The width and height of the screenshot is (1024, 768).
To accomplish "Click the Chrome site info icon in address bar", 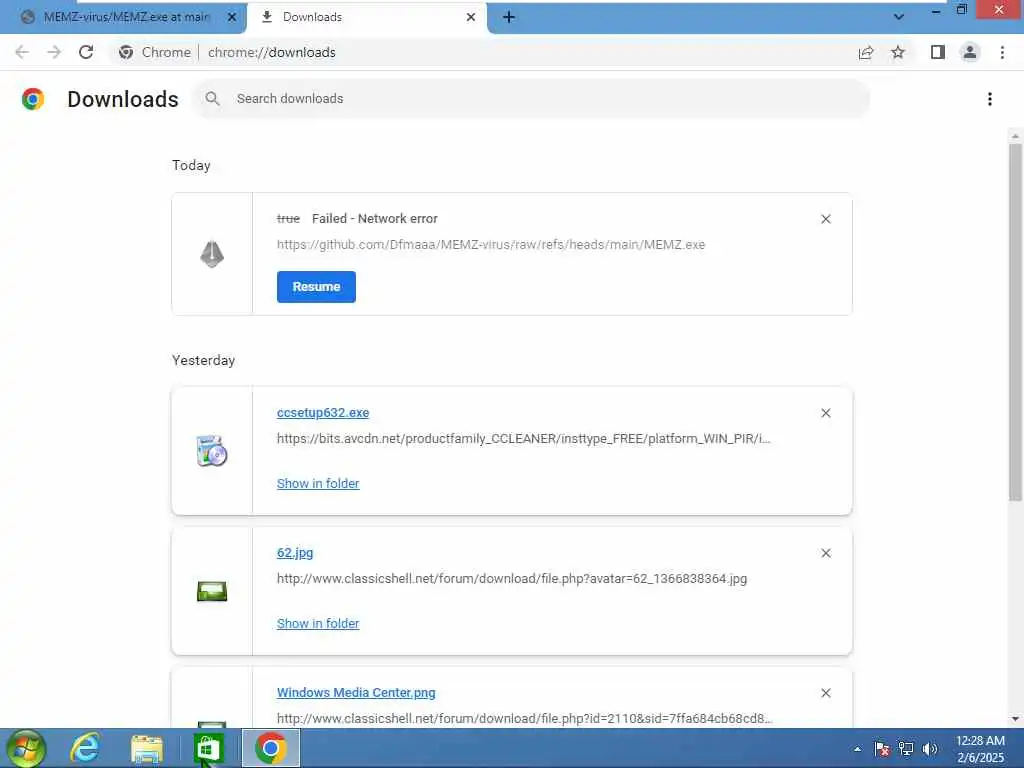I will coord(126,52).
